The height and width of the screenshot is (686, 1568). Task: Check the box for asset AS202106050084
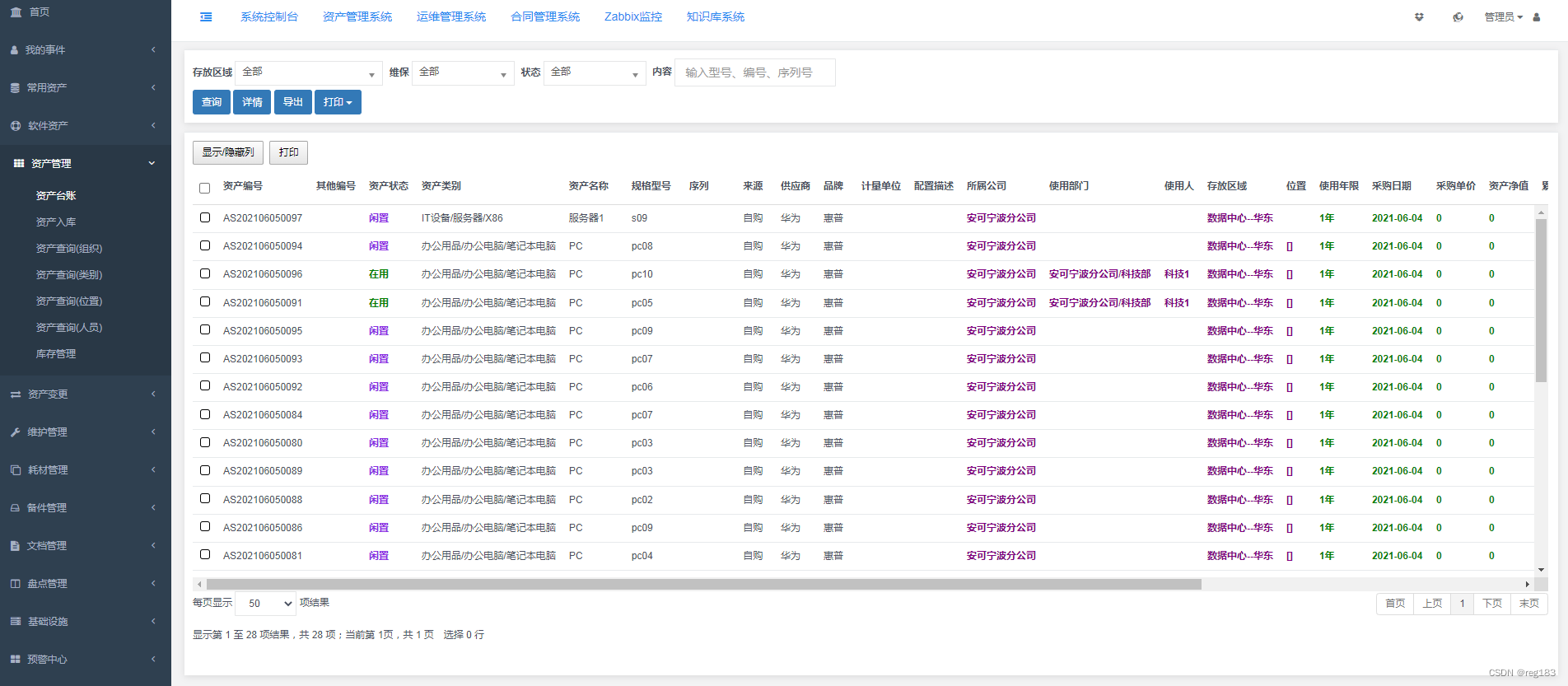(x=205, y=414)
